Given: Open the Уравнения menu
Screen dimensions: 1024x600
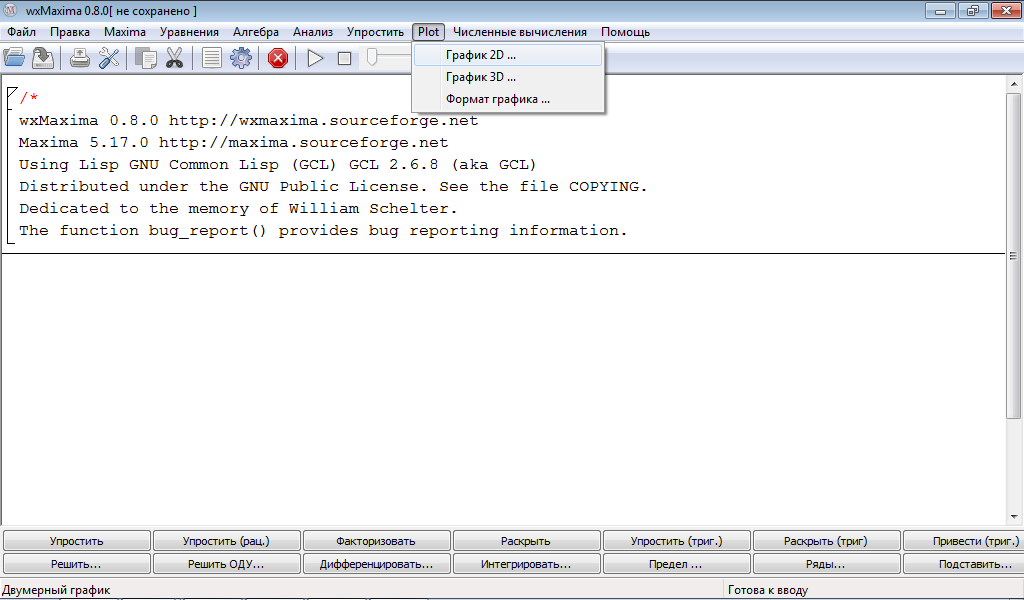Looking at the screenshot, I should coord(189,32).
